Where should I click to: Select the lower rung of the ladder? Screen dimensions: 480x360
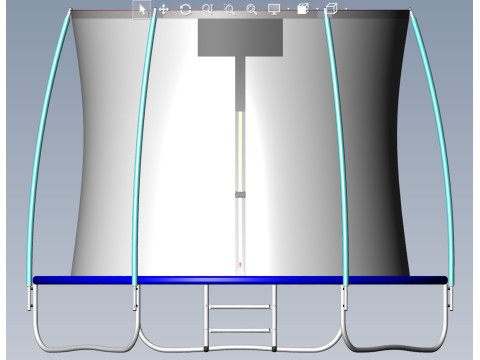(240, 331)
